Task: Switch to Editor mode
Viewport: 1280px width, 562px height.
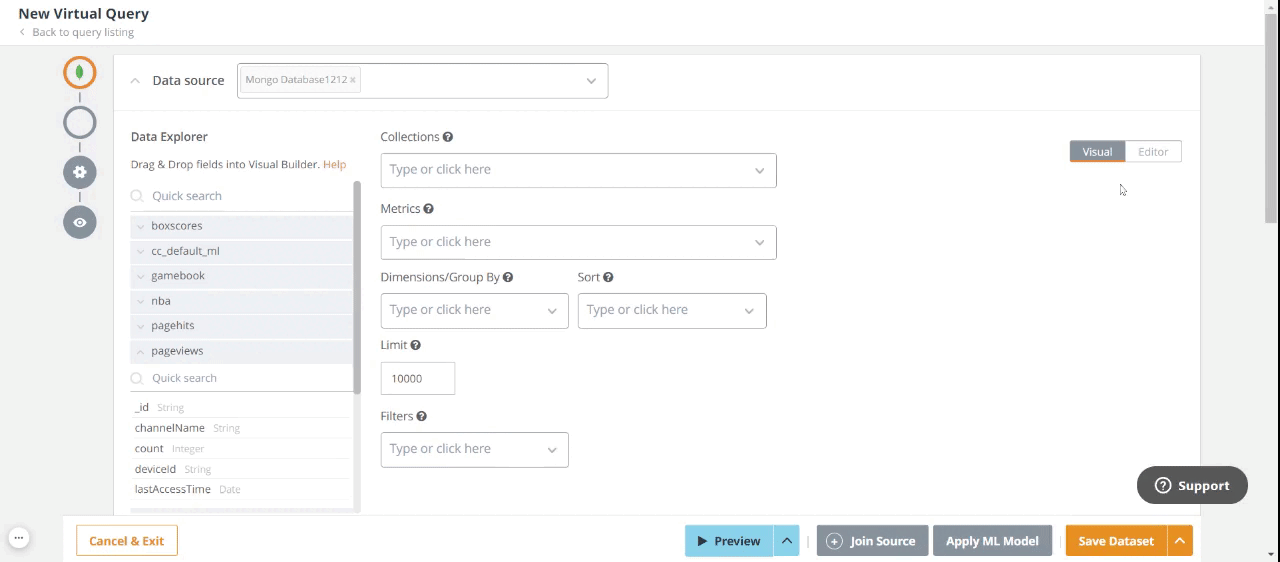Action: pyautogui.click(x=1153, y=152)
